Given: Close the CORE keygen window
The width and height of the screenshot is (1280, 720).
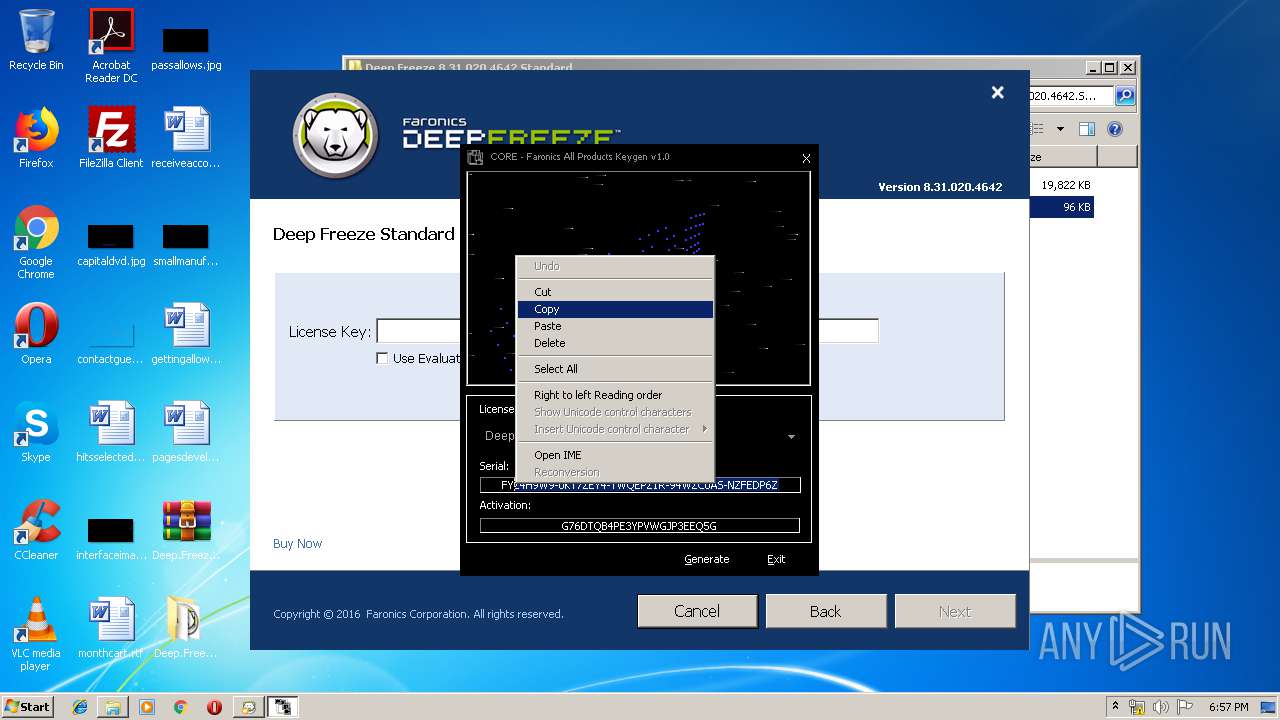Looking at the screenshot, I should (806, 158).
